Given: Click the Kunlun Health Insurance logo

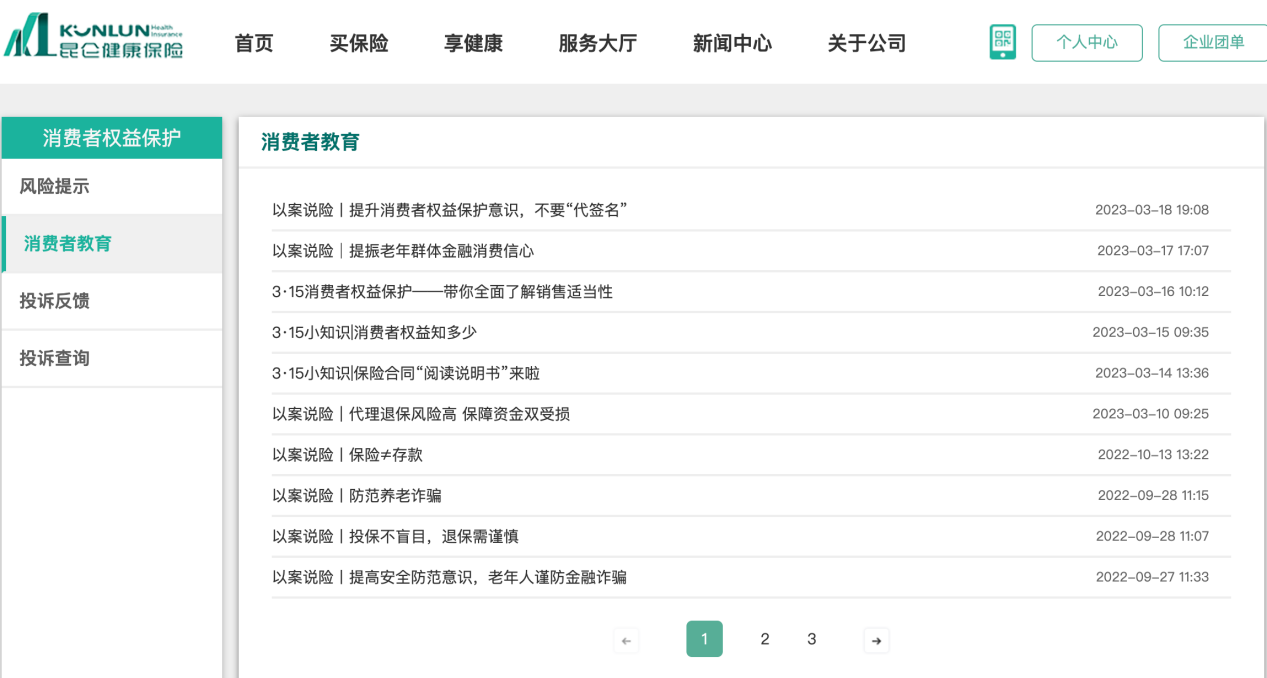Looking at the screenshot, I should [95, 38].
